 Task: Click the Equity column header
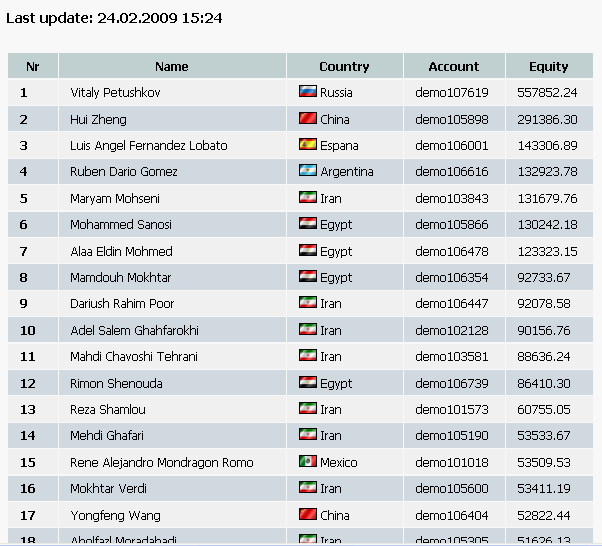549,67
